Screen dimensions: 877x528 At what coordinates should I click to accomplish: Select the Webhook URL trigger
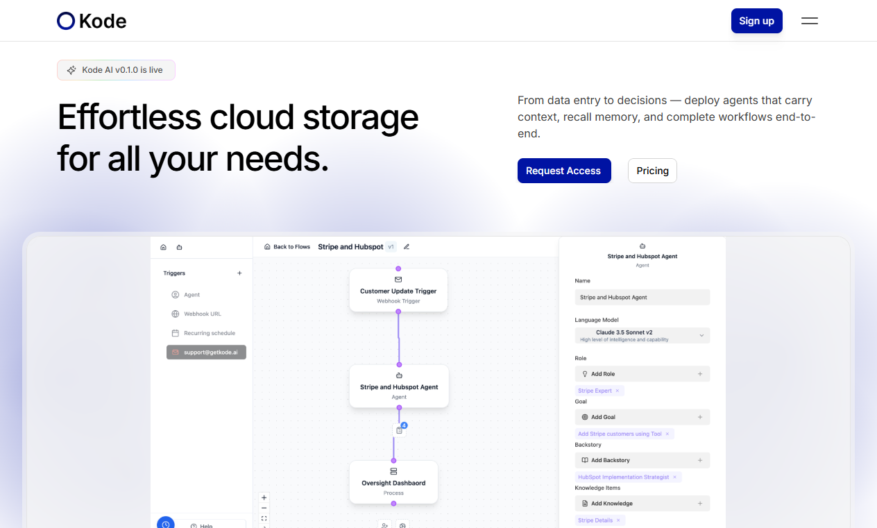196,314
